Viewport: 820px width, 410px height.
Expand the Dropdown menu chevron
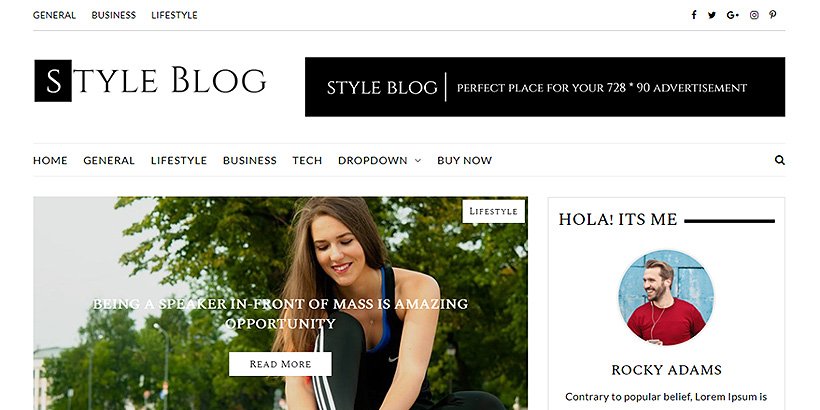pyautogui.click(x=418, y=161)
